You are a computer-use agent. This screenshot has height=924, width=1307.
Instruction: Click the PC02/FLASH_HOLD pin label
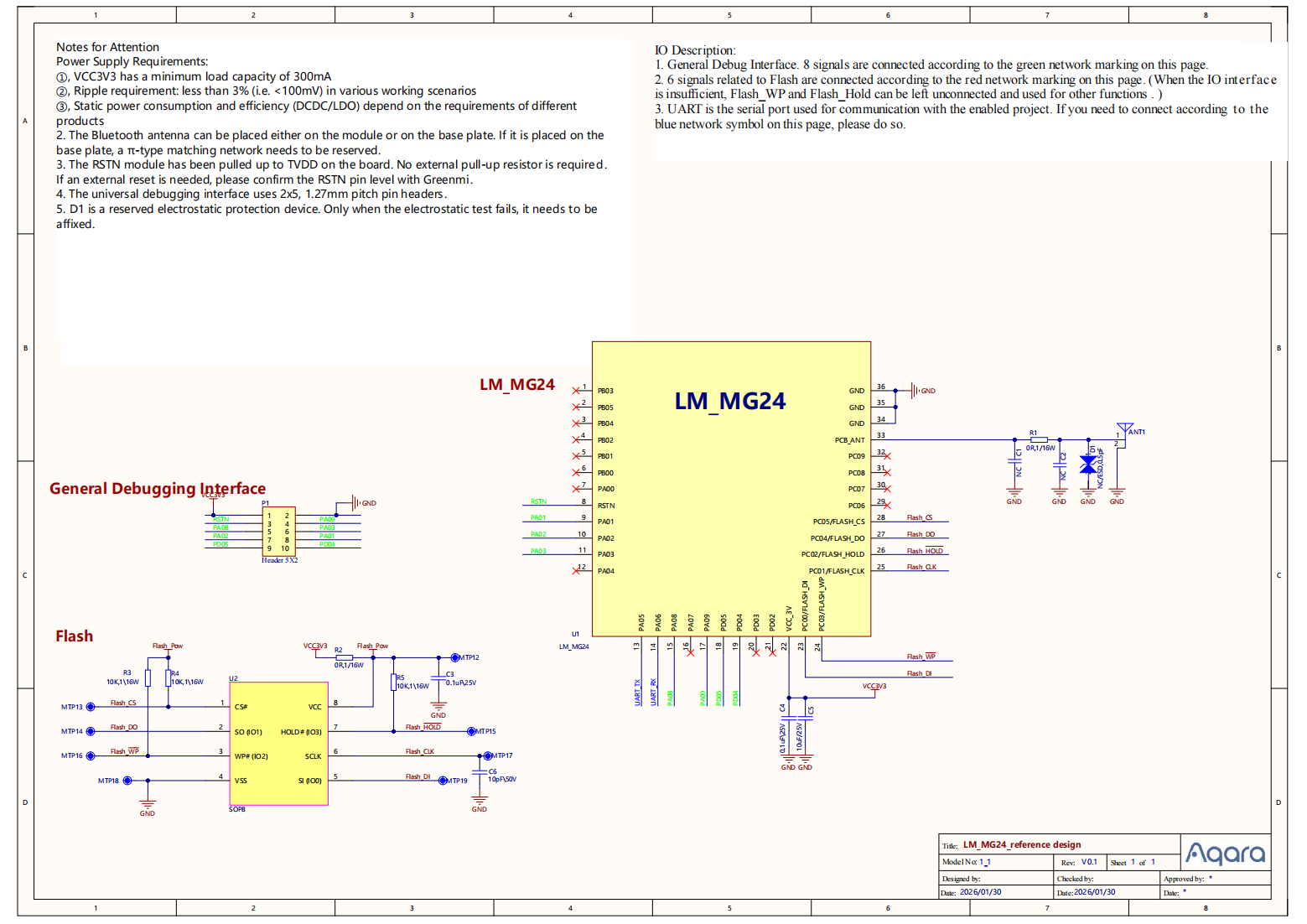point(832,554)
